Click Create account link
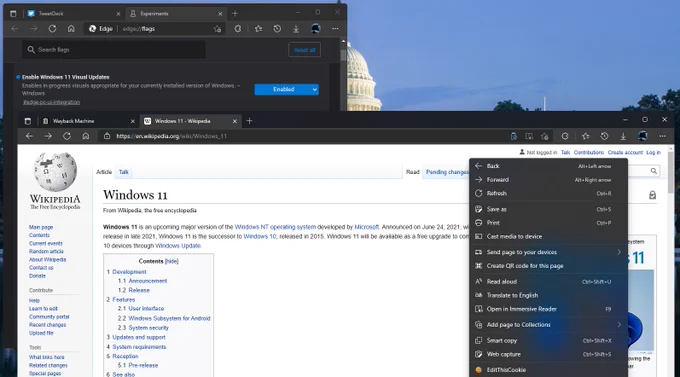The height and width of the screenshot is (377, 680). pyautogui.click(x=625, y=152)
